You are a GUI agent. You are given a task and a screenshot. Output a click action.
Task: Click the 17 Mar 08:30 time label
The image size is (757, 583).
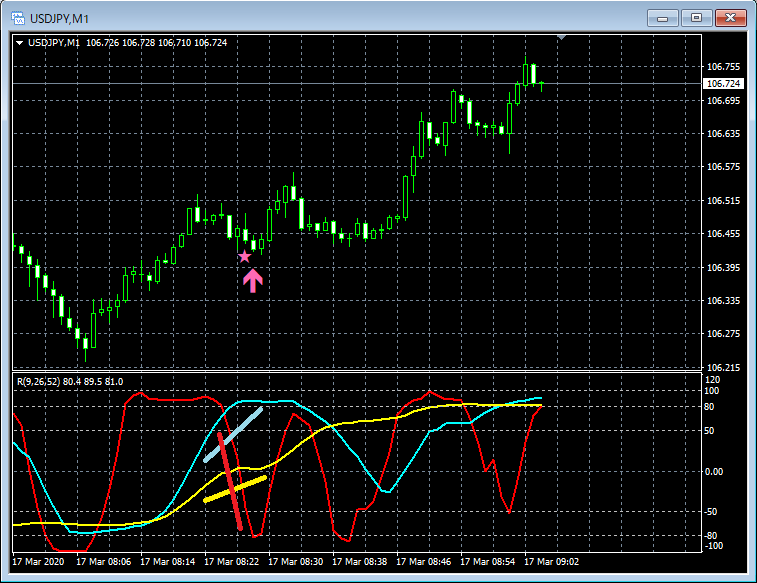tap(295, 562)
